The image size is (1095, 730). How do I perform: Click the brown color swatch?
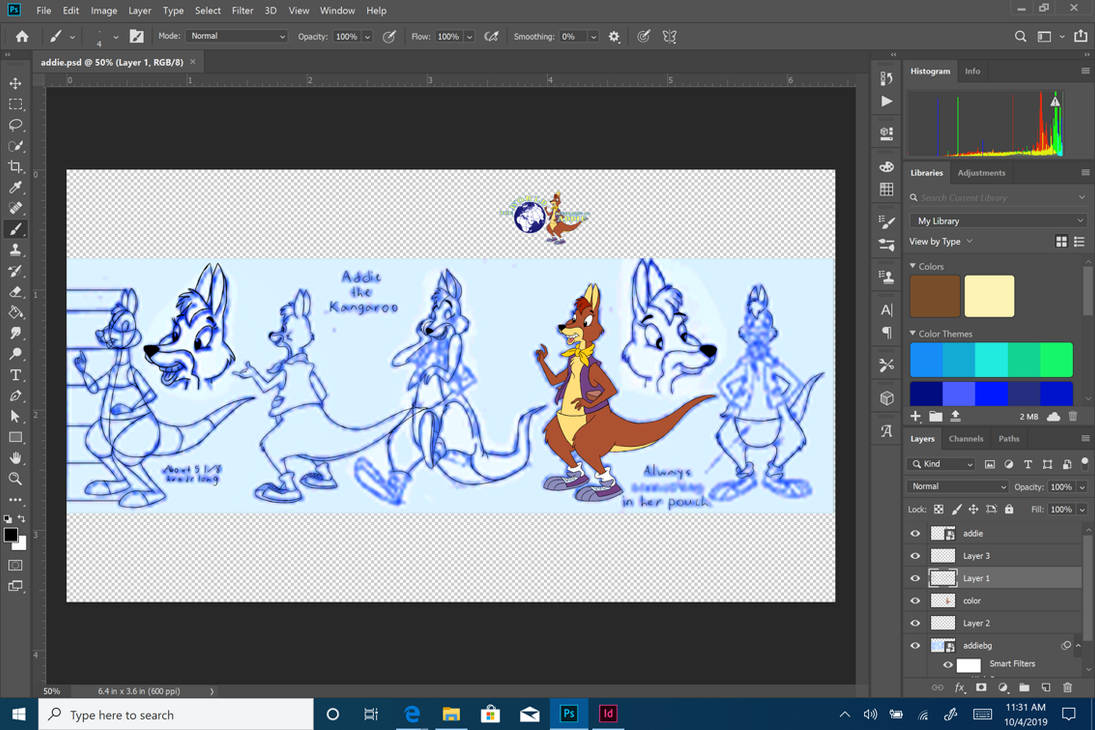pos(934,296)
